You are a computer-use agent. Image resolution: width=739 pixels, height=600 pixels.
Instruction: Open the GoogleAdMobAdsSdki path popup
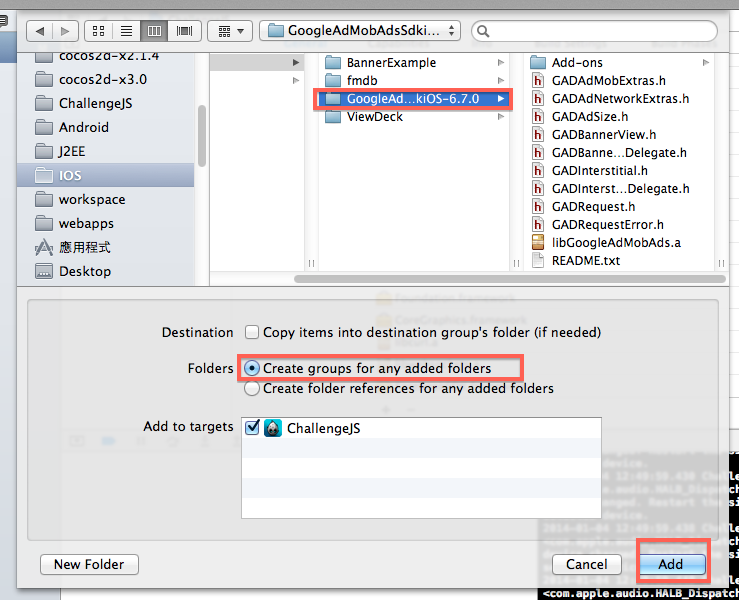point(360,31)
